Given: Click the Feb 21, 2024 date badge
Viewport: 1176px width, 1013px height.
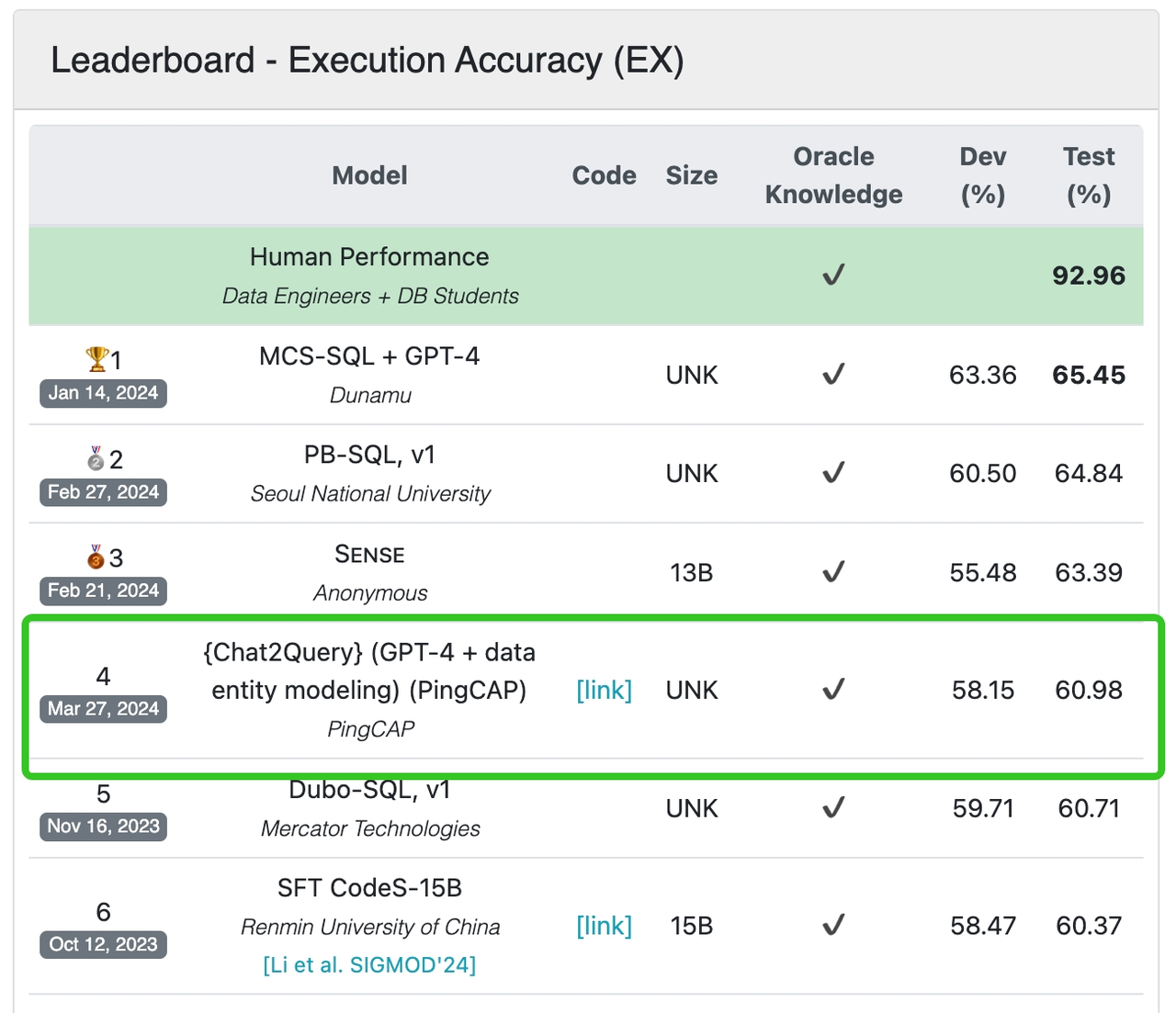Looking at the screenshot, I should tap(103, 591).
